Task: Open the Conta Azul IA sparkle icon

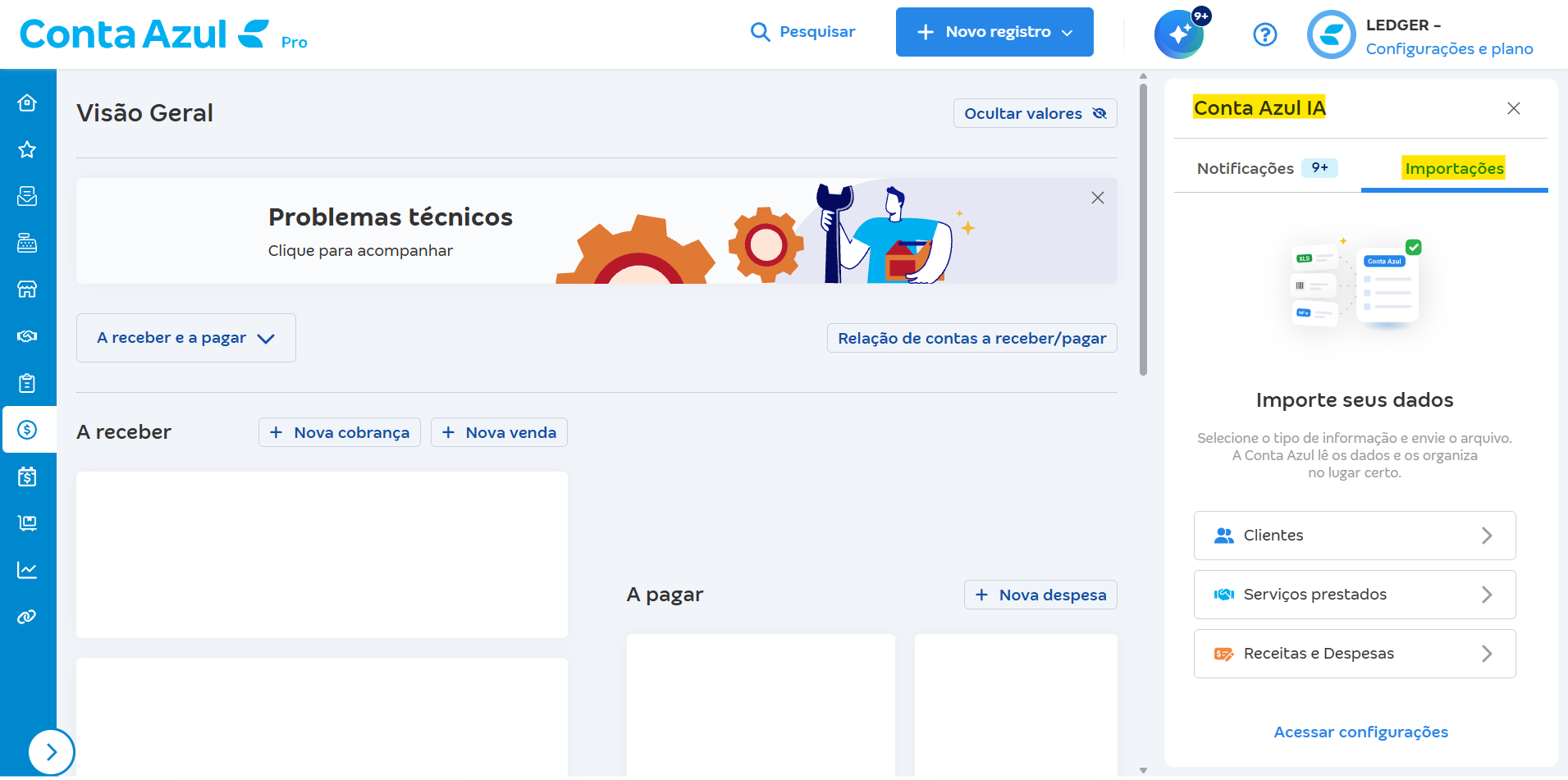Action: pyautogui.click(x=1179, y=34)
